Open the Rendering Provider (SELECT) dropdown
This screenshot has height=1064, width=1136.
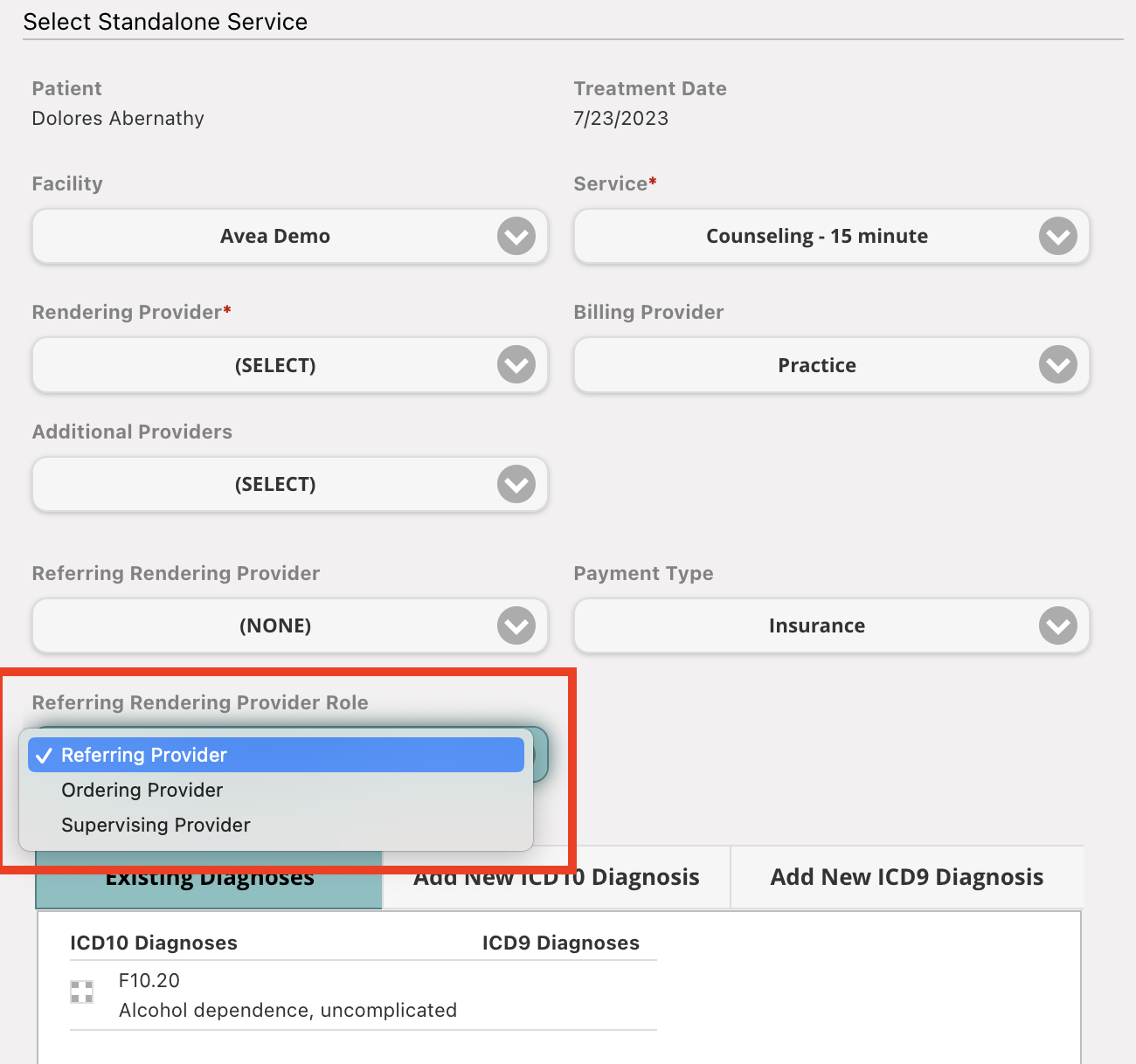click(x=289, y=365)
